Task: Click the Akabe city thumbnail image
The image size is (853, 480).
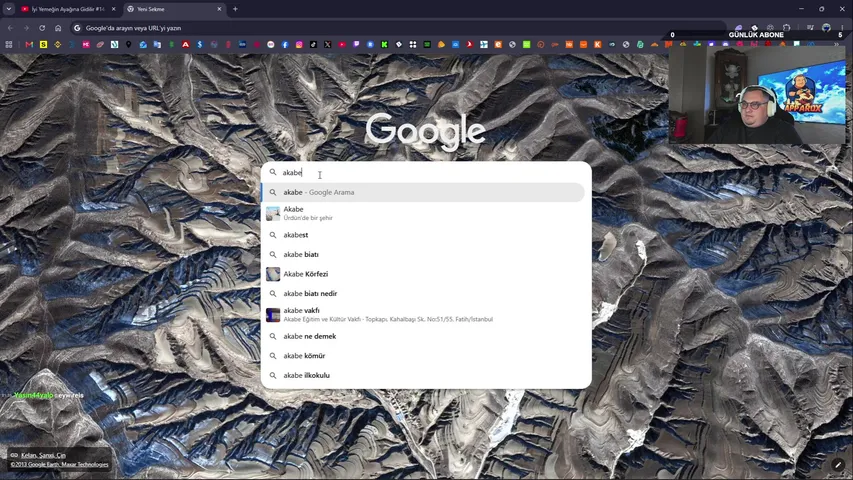Action: (x=273, y=213)
